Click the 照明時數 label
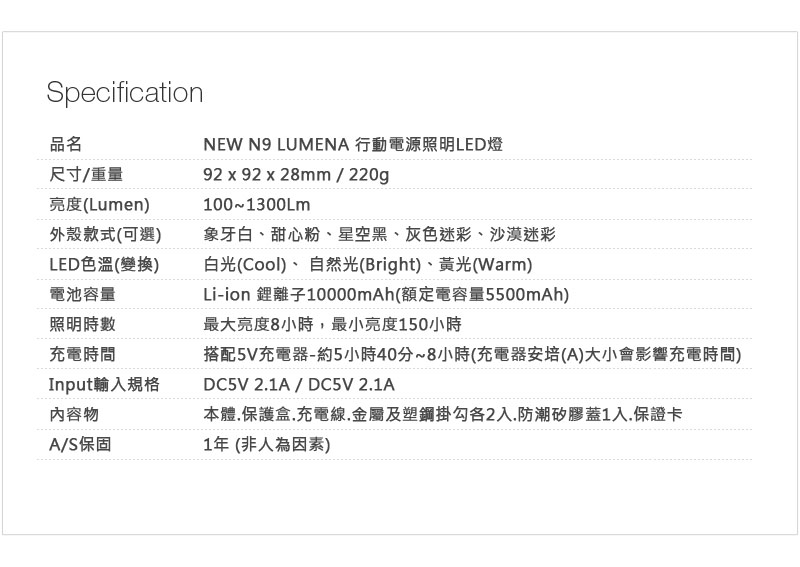Image resolution: width=800 pixels, height=567 pixels. tap(82, 324)
